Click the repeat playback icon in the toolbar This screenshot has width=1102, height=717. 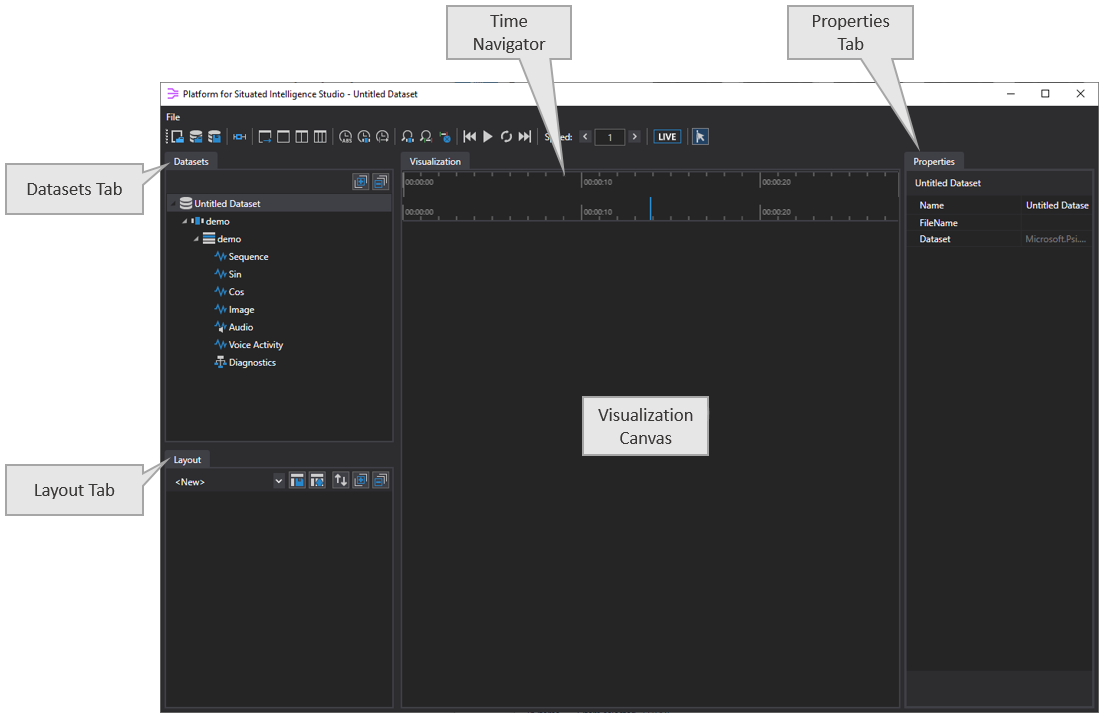click(x=506, y=136)
